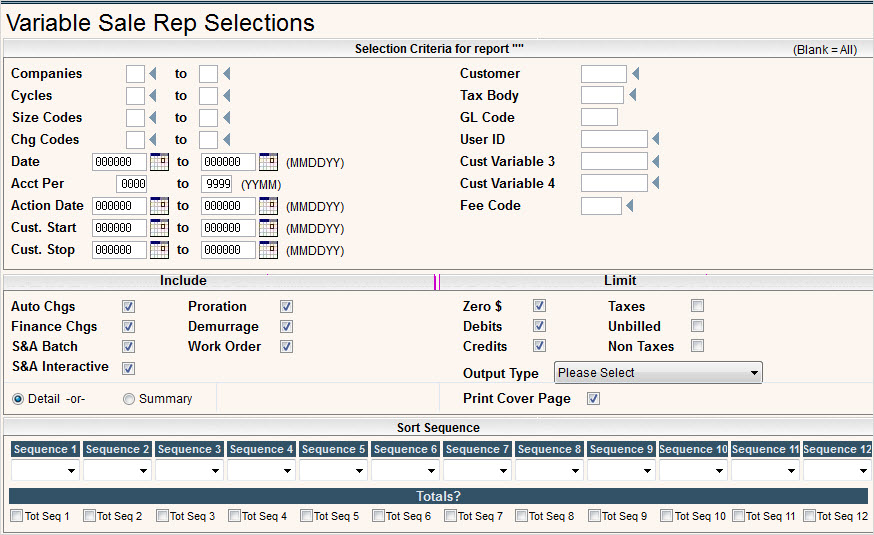Screen dimensions: 874x535
Task: Toggle the Debits checkbox
Action: [x=539, y=325]
